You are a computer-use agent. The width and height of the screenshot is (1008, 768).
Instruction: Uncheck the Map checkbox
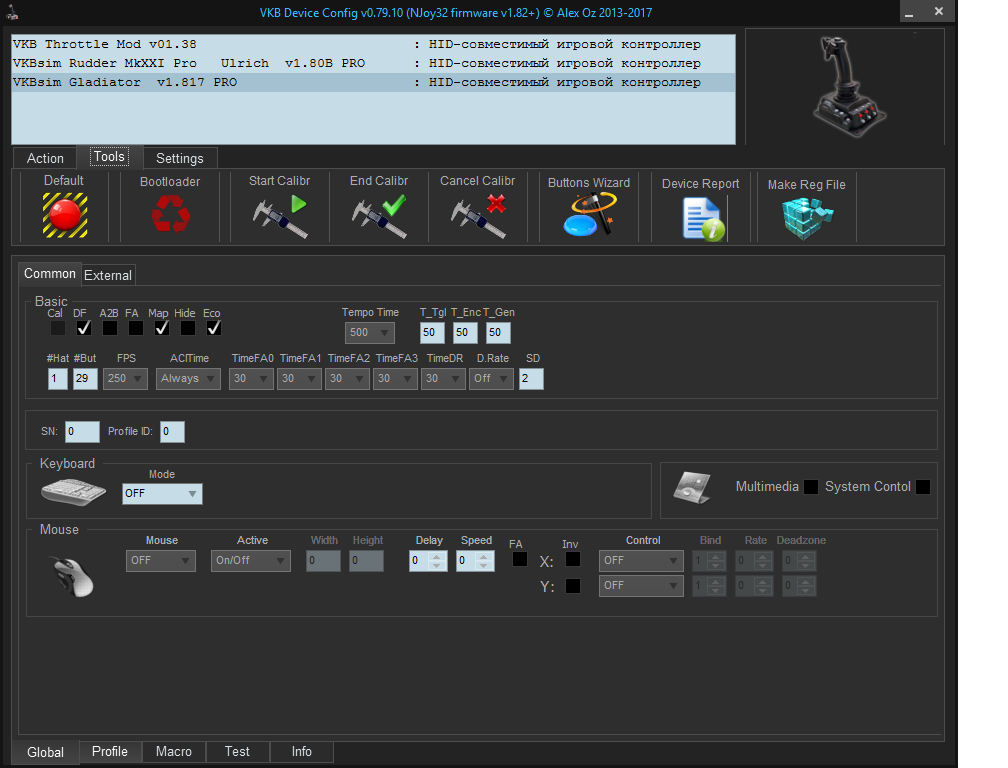[162, 328]
